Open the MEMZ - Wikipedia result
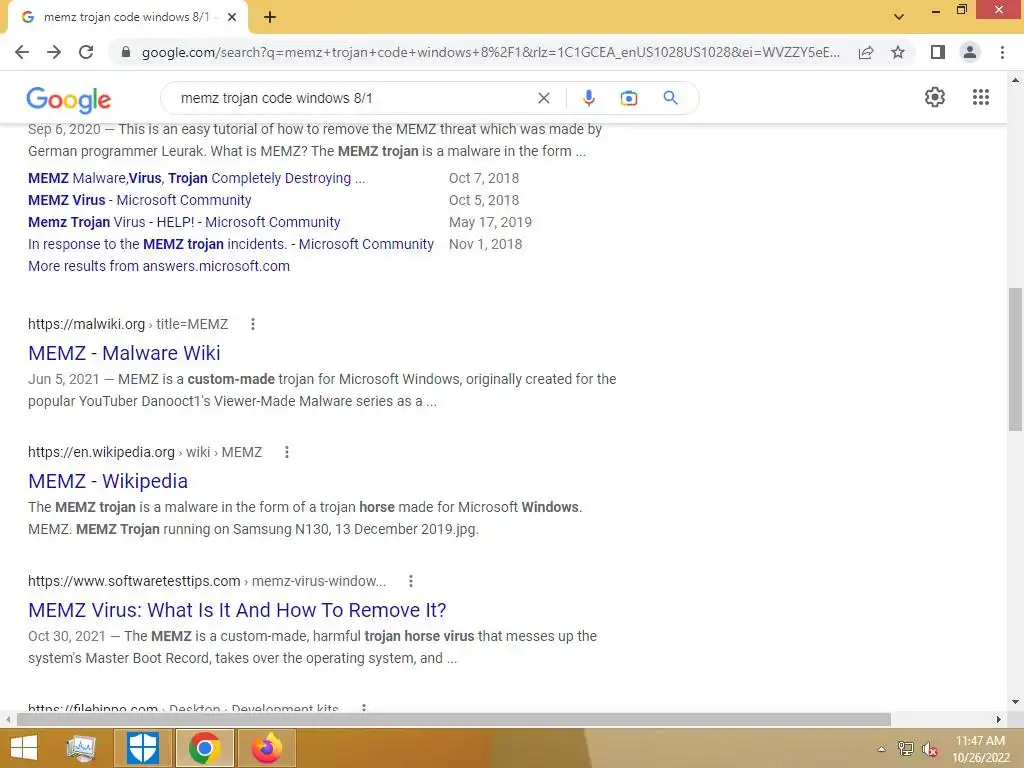1024x768 pixels. click(108, 481)
